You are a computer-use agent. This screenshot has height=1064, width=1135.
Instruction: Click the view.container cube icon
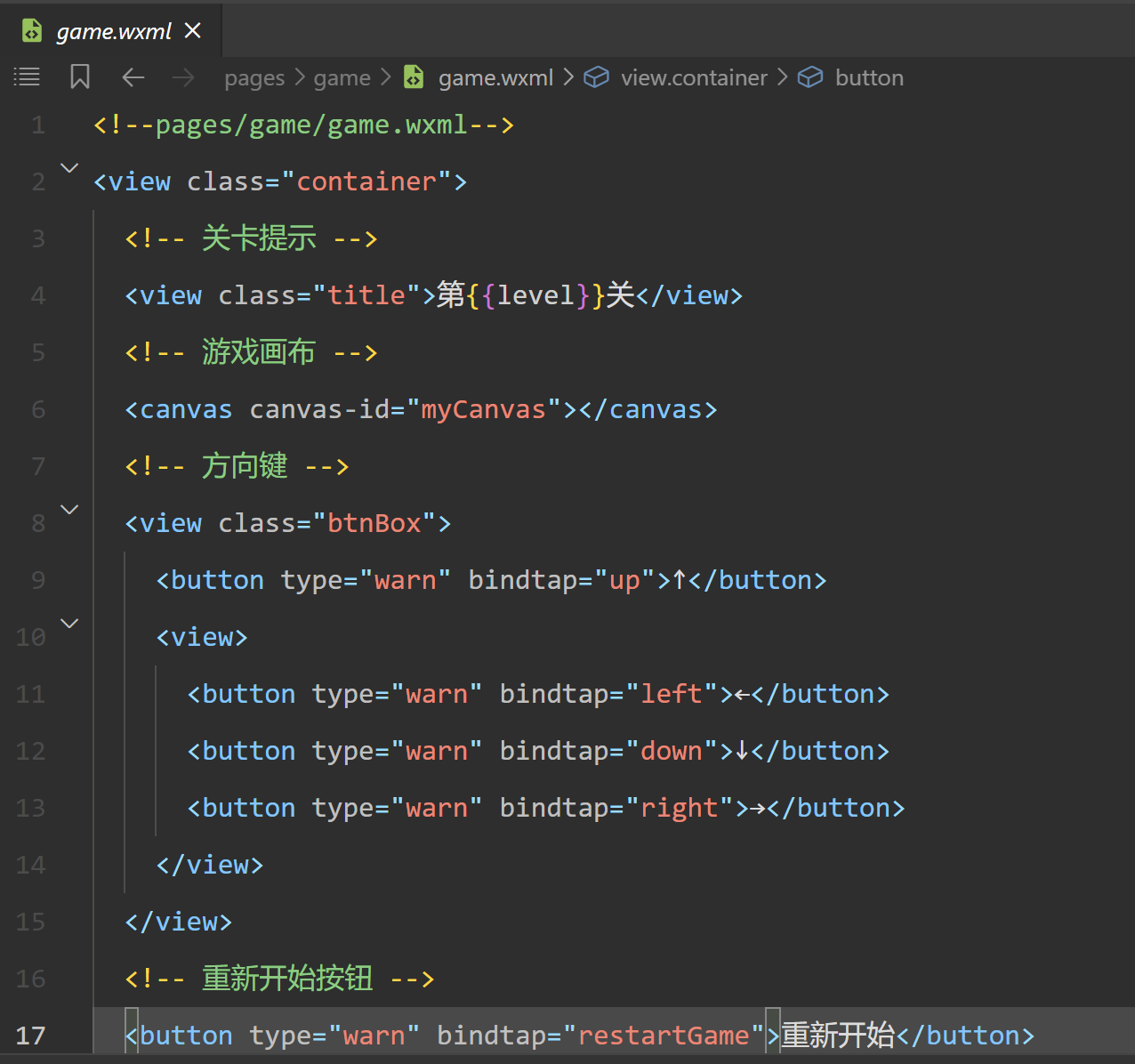tap(596, 77)
